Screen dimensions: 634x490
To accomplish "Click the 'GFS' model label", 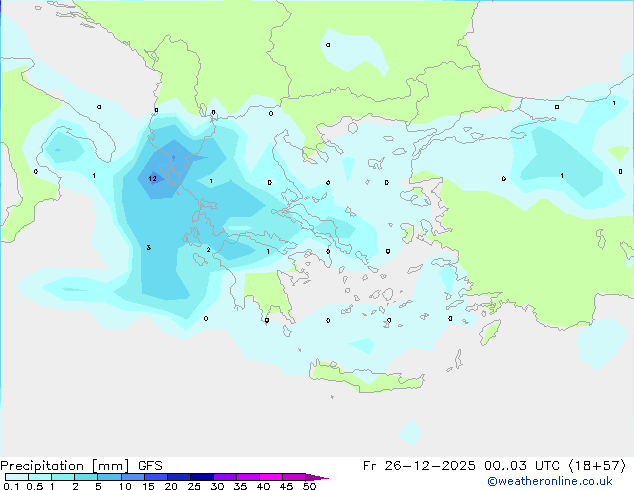I will (150, 466).
